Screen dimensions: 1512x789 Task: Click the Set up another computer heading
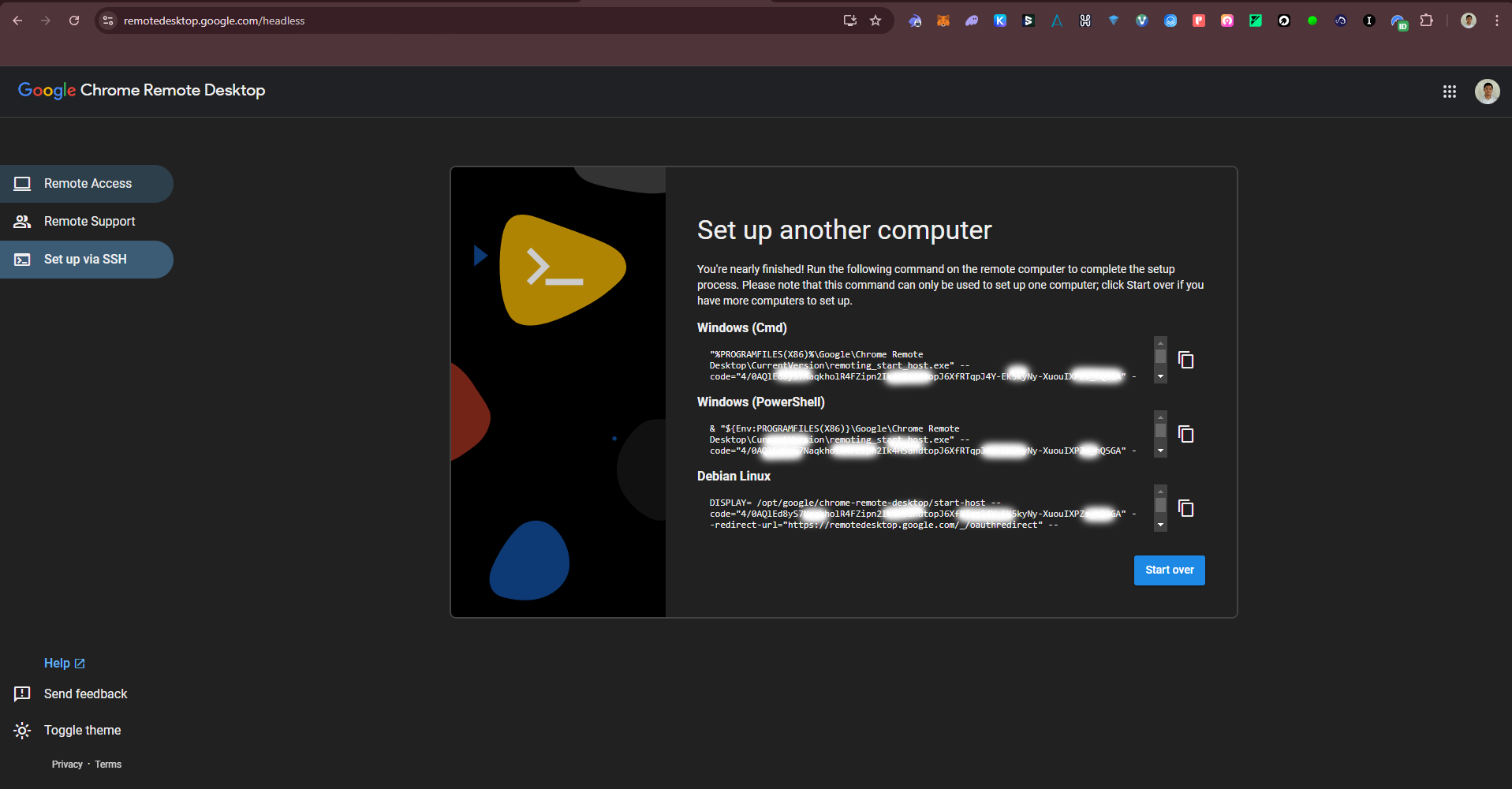tap(844, 230)
